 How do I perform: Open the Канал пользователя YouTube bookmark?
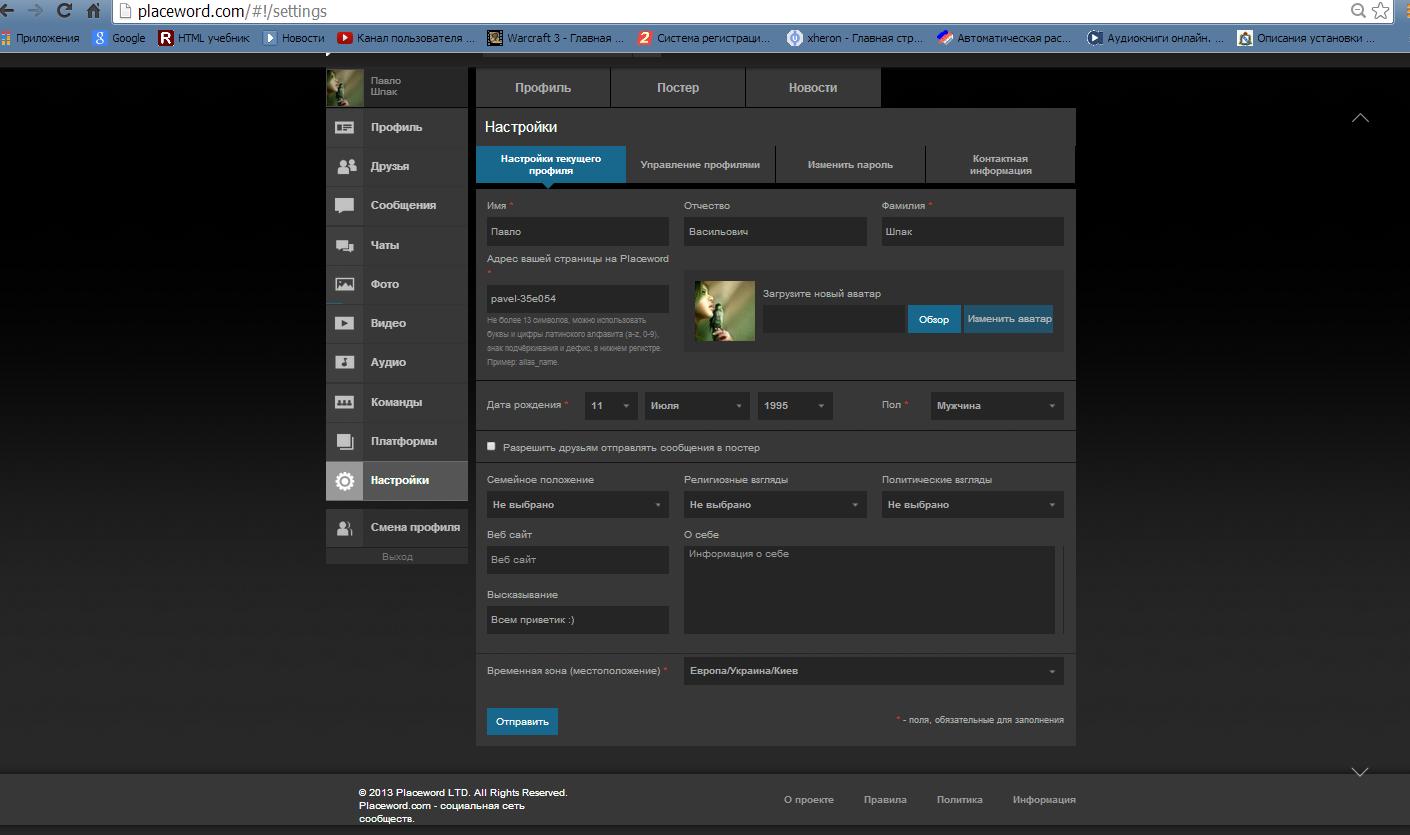pyautogui.click(x=406, y=38)
